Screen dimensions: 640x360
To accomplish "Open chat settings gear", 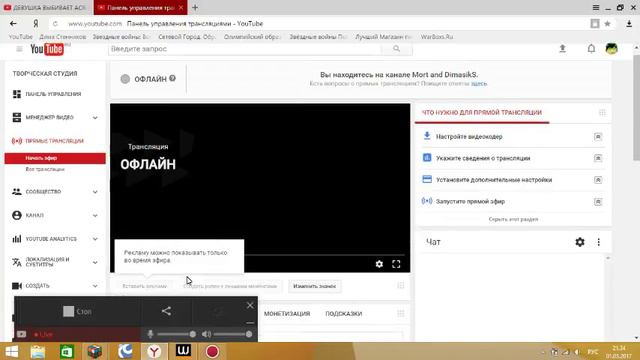I will [580, 242].
